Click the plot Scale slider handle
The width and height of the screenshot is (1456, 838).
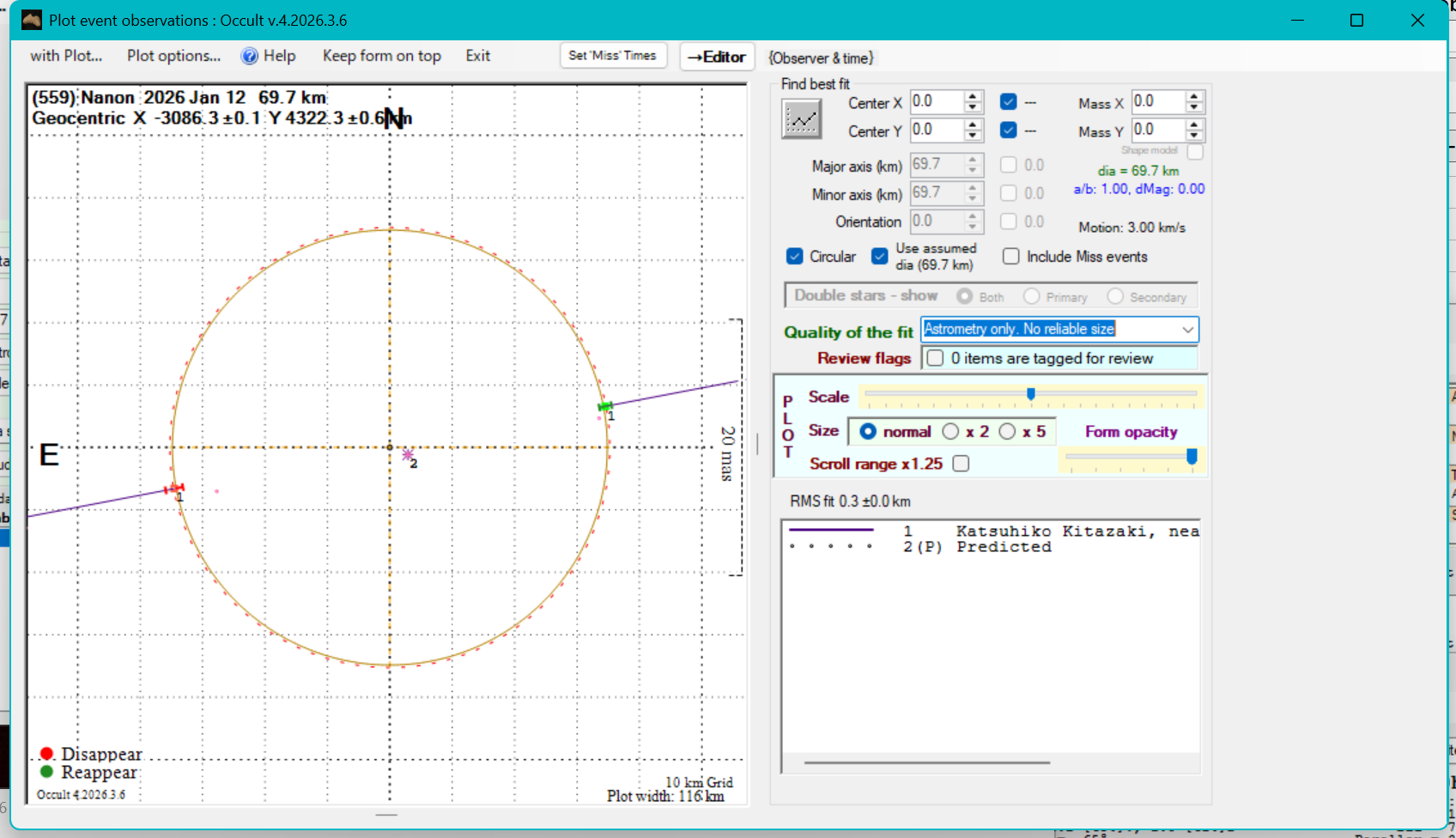coord(1031,394)
